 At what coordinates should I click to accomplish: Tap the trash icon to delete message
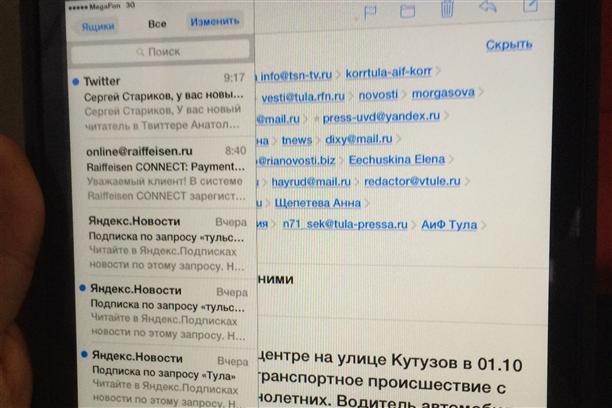click(x=446, y=9)
